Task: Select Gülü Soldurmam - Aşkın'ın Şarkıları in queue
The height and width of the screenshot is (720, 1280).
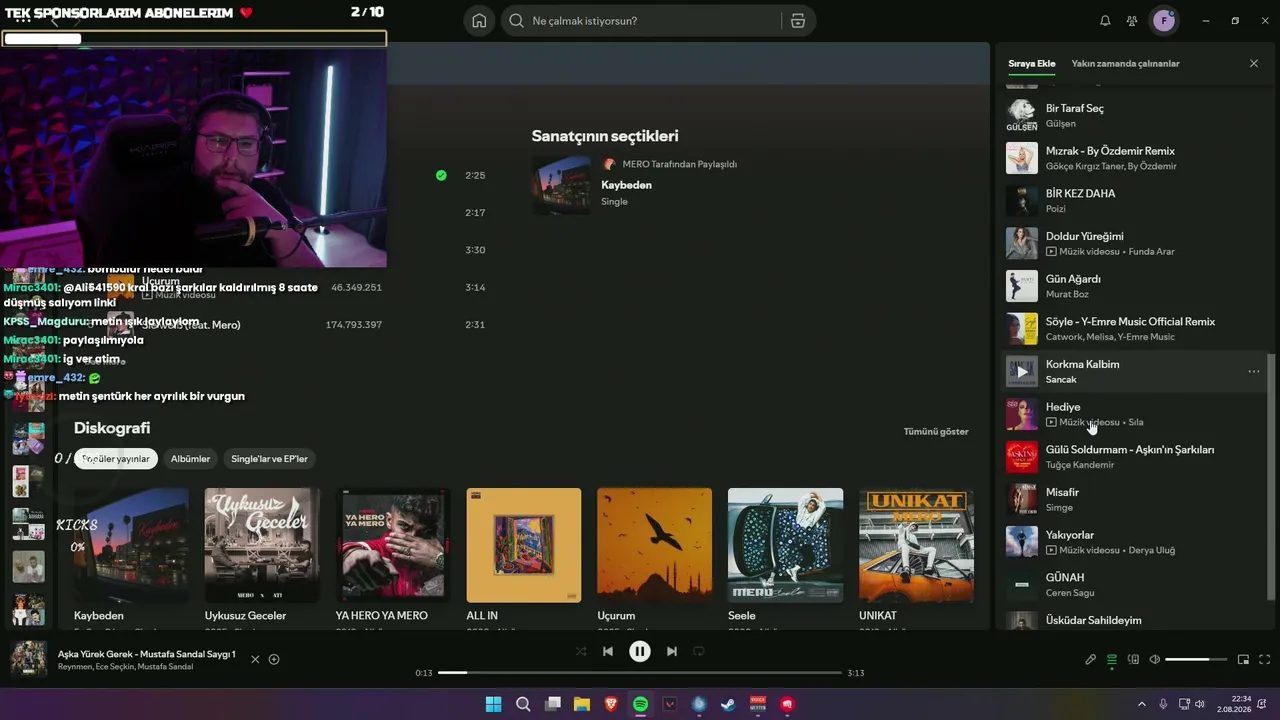Action: tap(1132, 457)
